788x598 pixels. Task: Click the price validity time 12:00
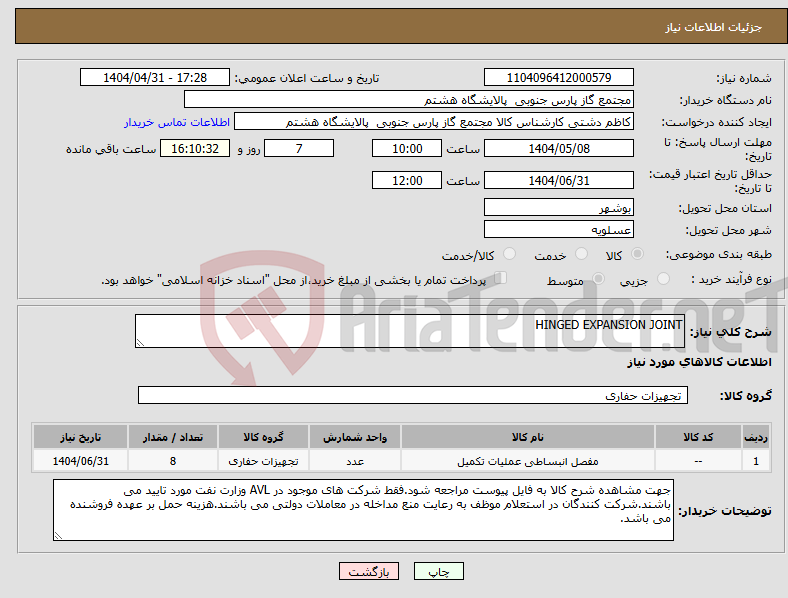pyautogui.click(x=407, y=180)
